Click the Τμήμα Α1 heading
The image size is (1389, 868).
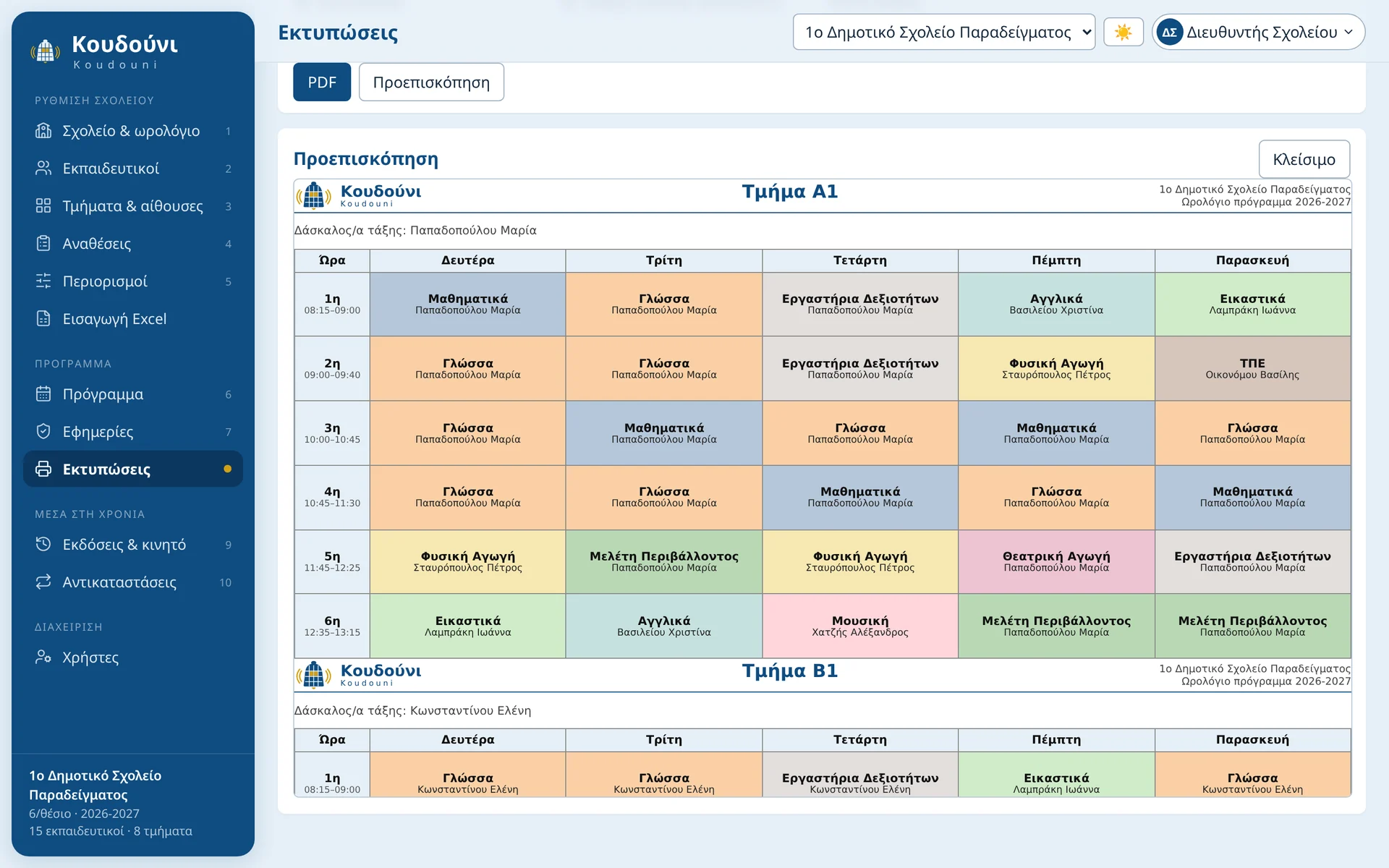click(789, 192)
